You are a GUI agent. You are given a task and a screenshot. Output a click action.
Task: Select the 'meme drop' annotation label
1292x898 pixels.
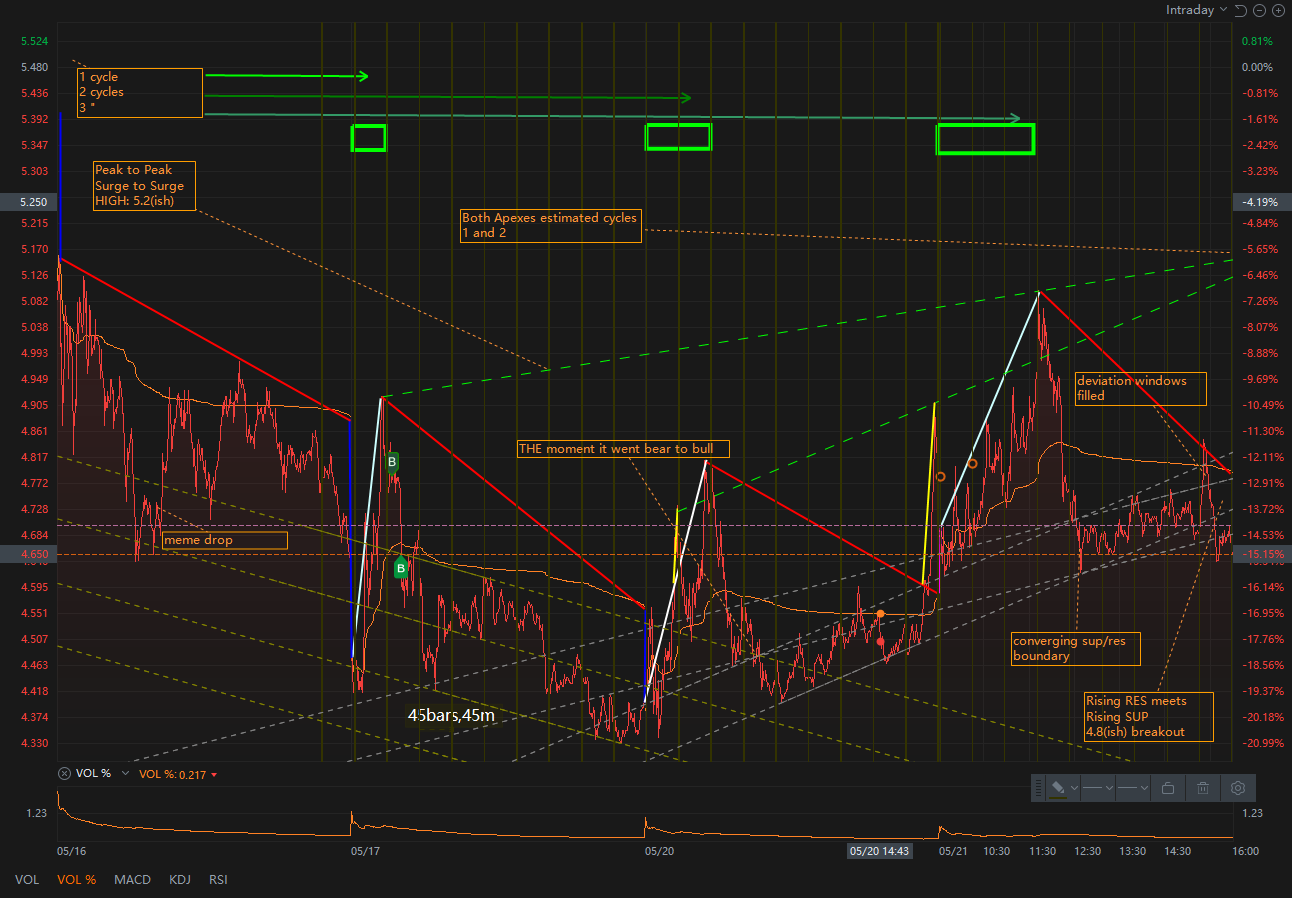225,540
